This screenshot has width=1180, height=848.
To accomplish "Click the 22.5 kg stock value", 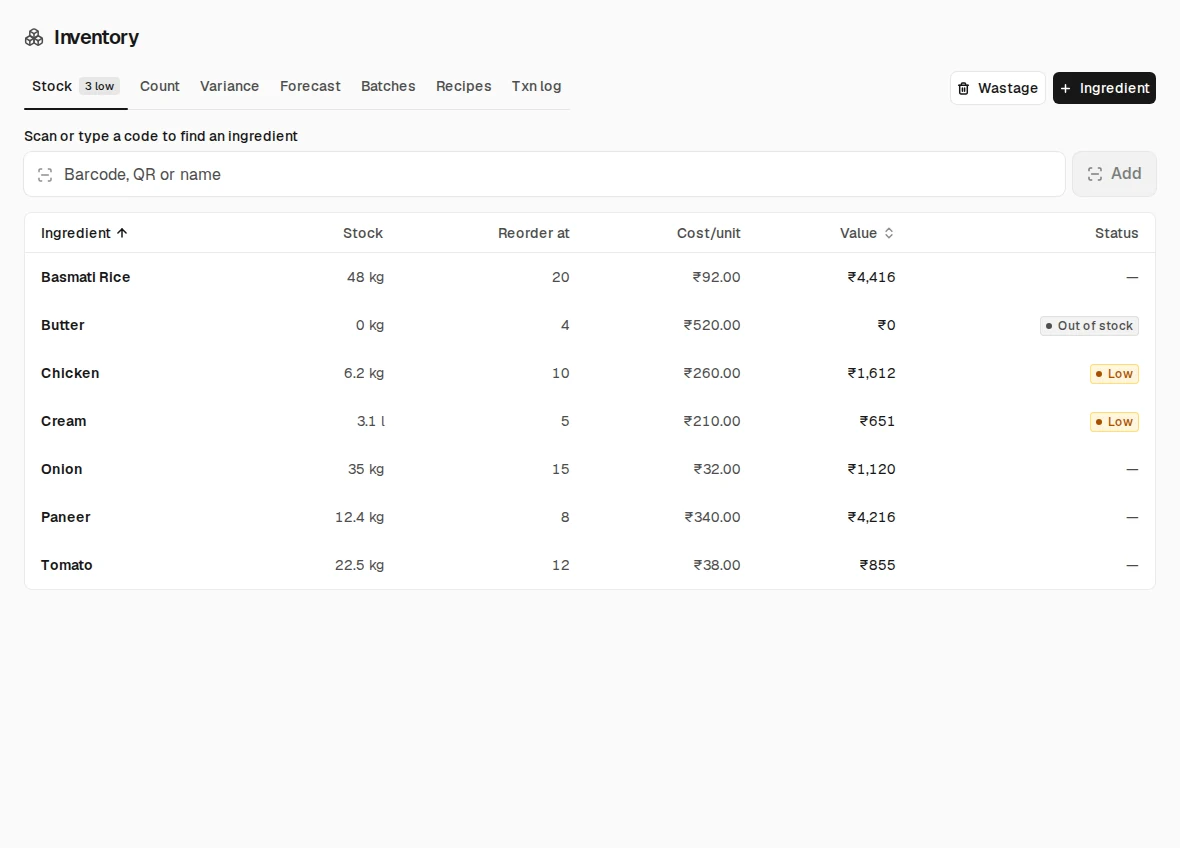I will click(359, 565).
